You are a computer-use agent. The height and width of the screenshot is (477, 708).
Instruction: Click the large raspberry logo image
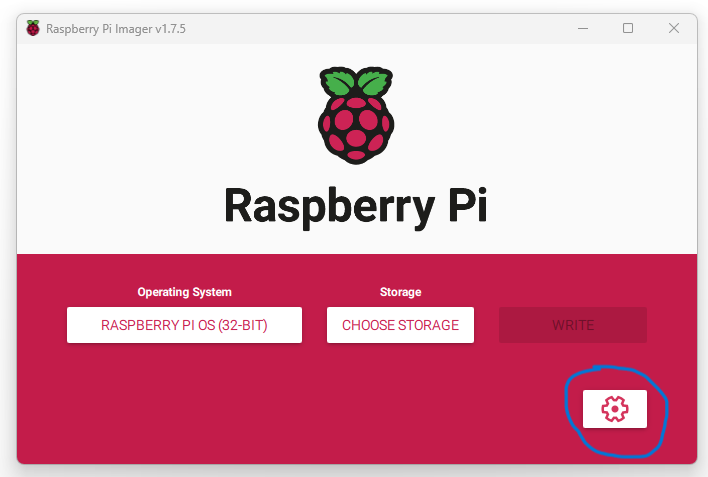(x=356, y=116)
